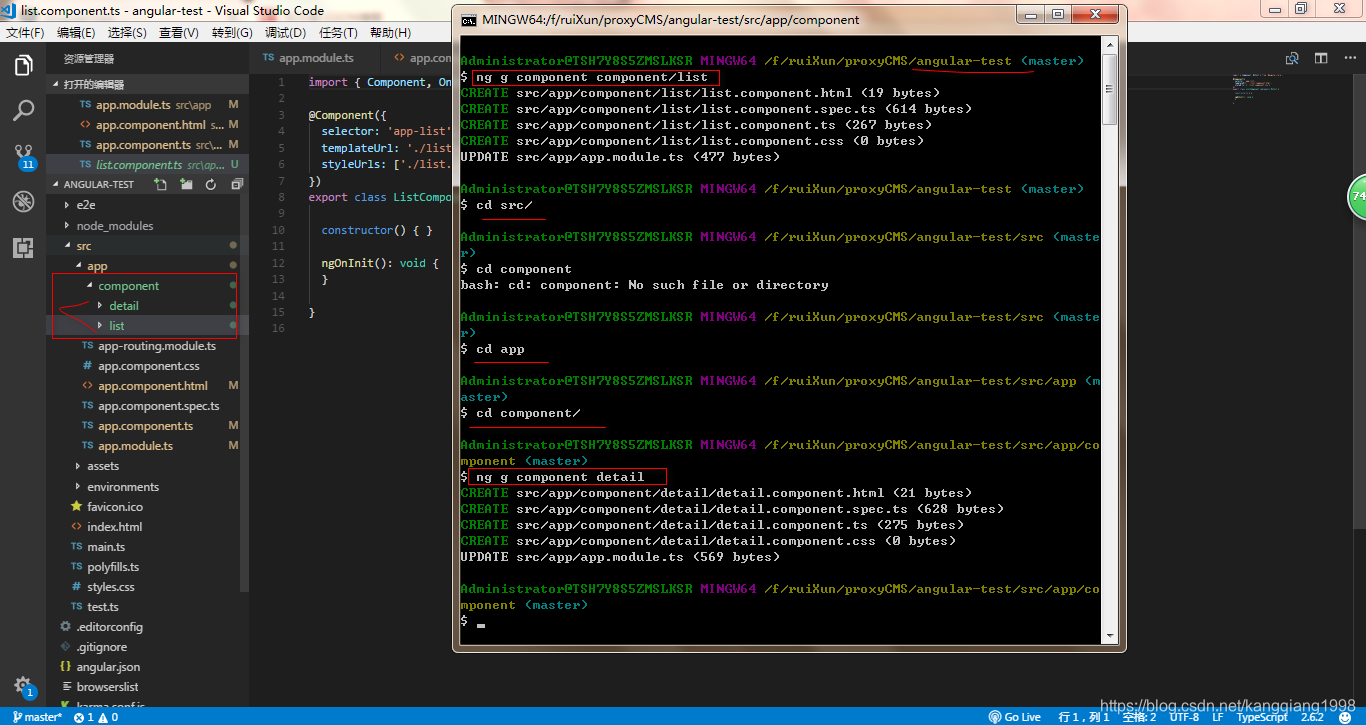1366x725 pixels.
Task: Collapse the ANGULAR-TEST section header
Action: [x=98, y=185]
